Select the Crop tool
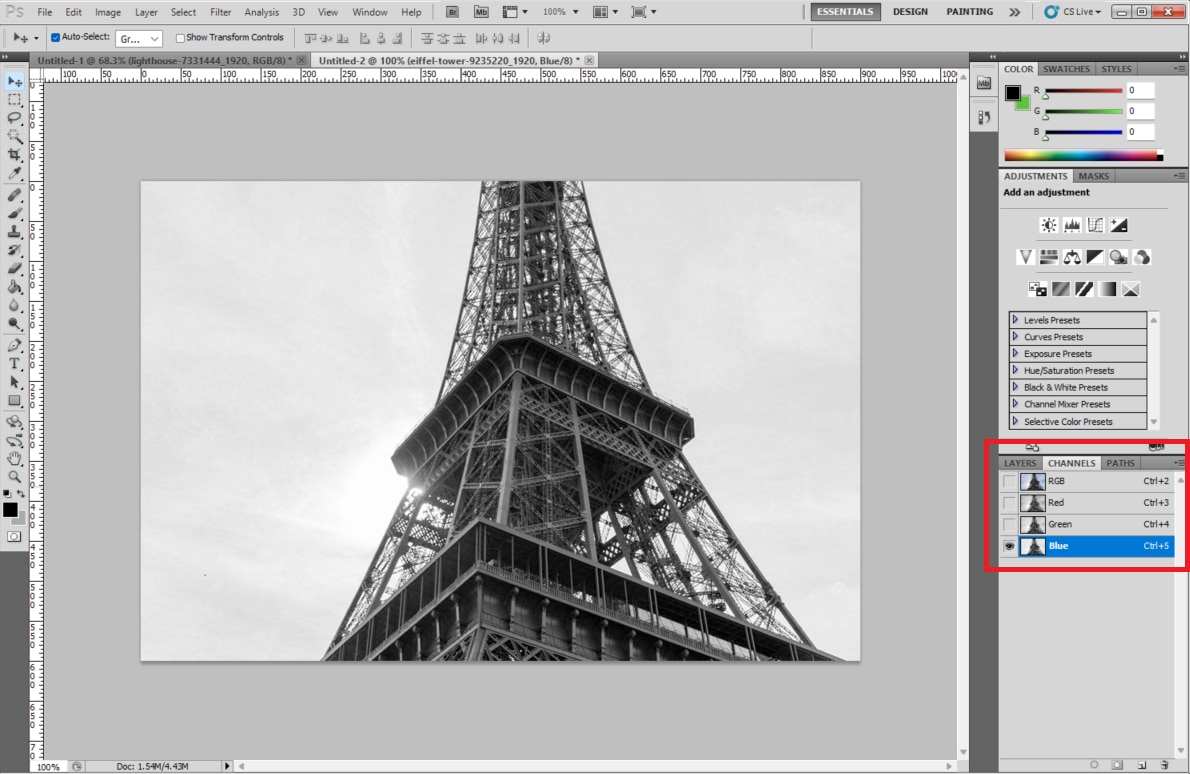Screen dimensions: 1190x774 pyautogui.click(x=14, y=155)
